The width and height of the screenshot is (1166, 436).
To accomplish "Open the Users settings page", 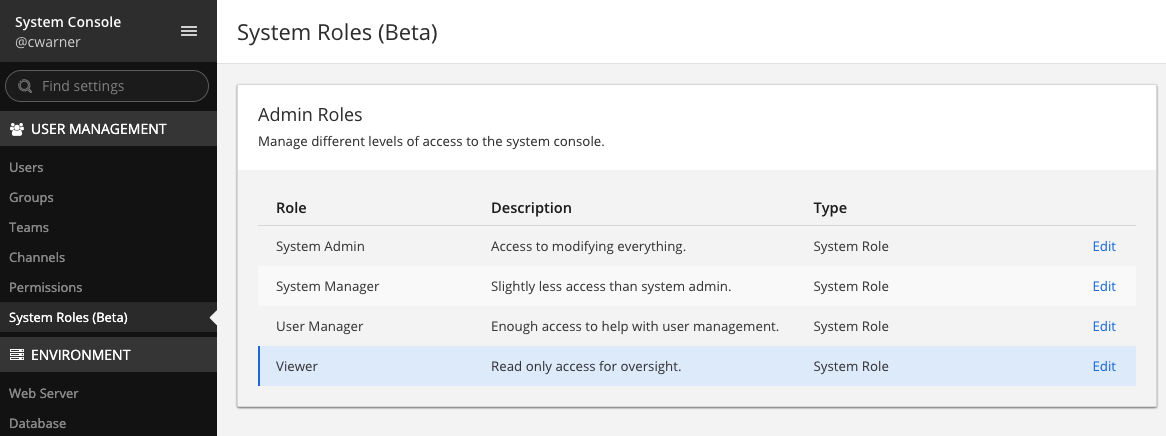I will [x=27, y=168].
